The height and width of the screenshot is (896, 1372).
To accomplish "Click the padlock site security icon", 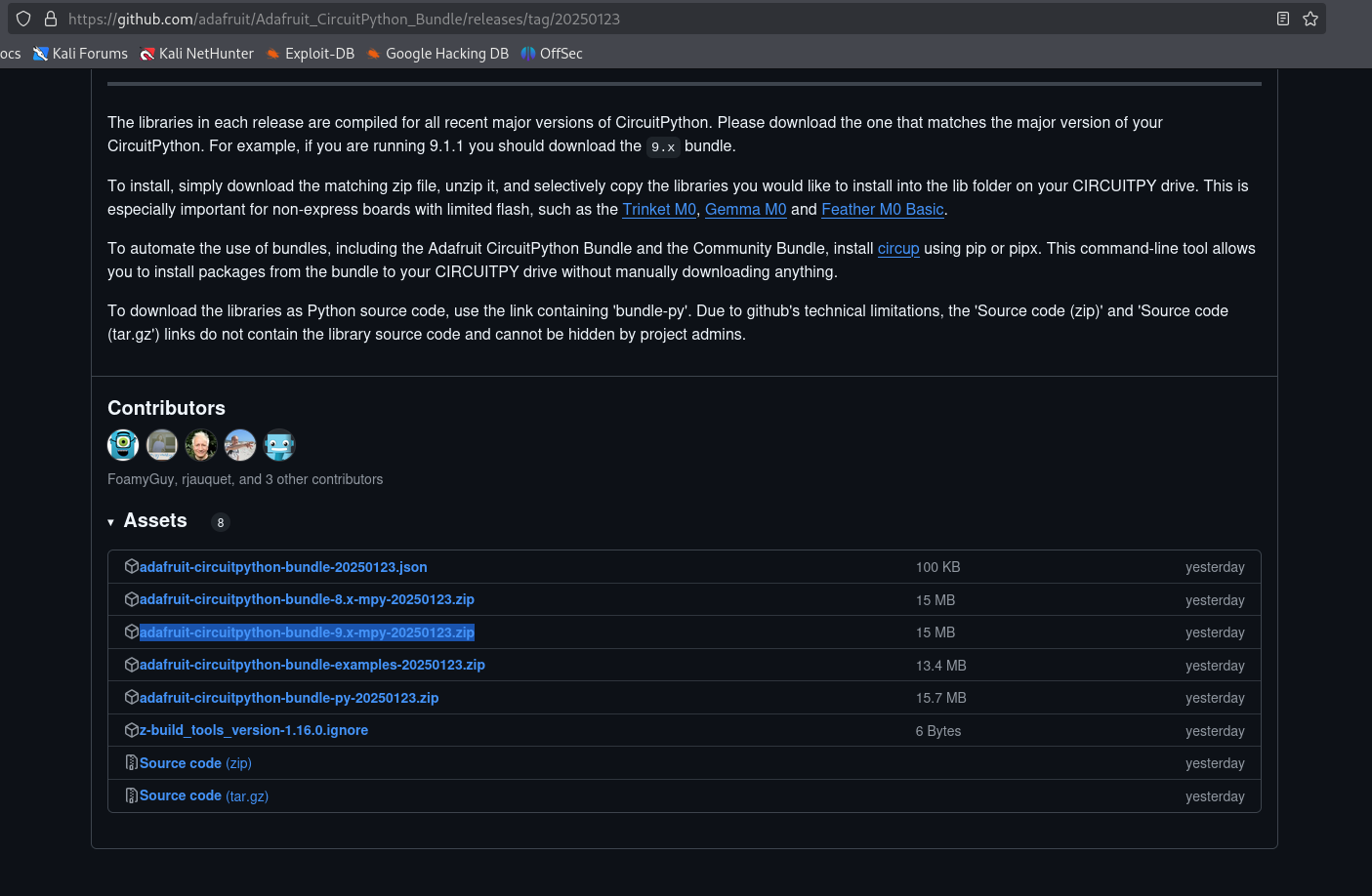I will pyautogui.click(x=51, y=19).
